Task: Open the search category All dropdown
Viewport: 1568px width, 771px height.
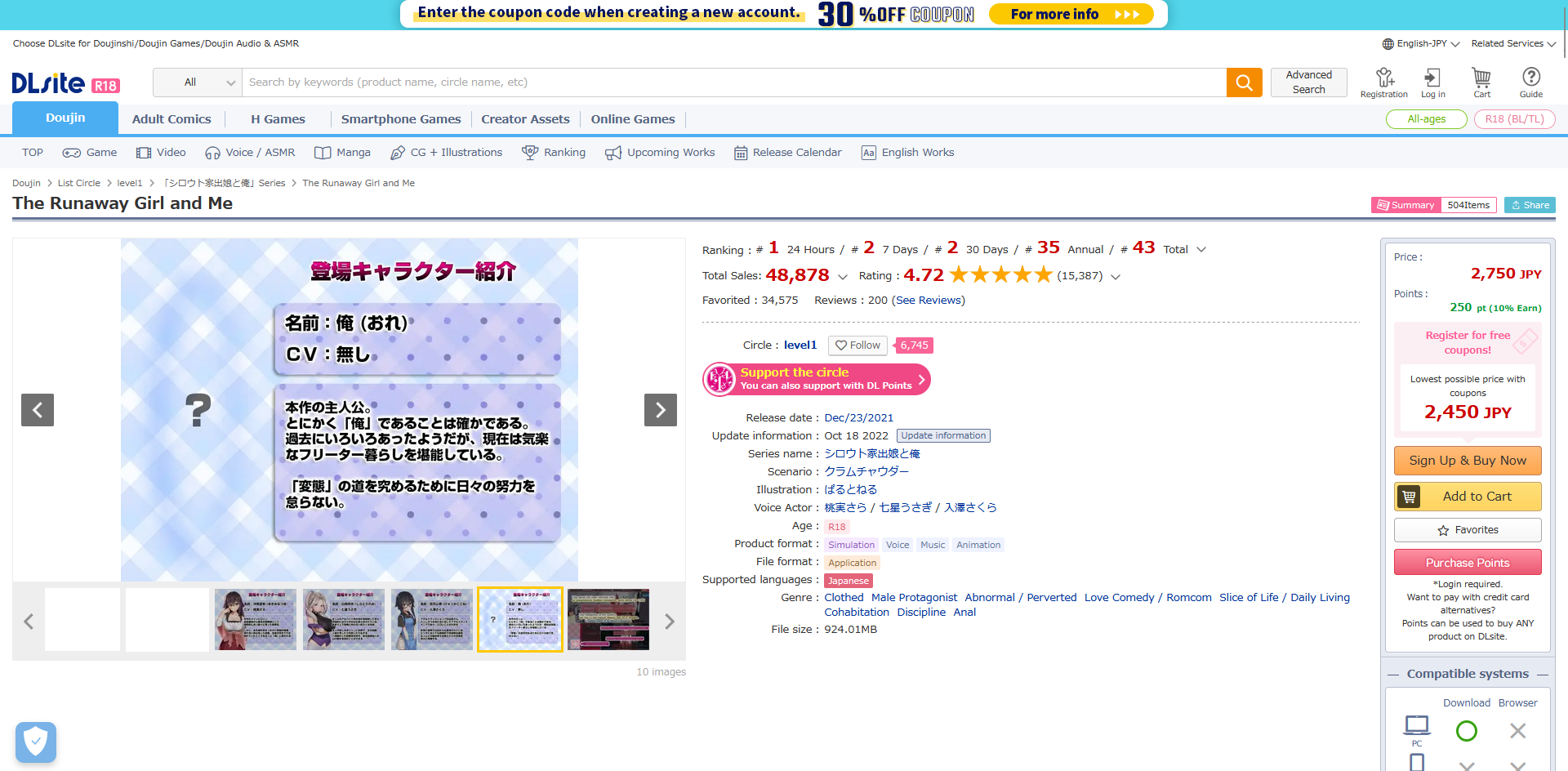Action: tap(198, 82)
